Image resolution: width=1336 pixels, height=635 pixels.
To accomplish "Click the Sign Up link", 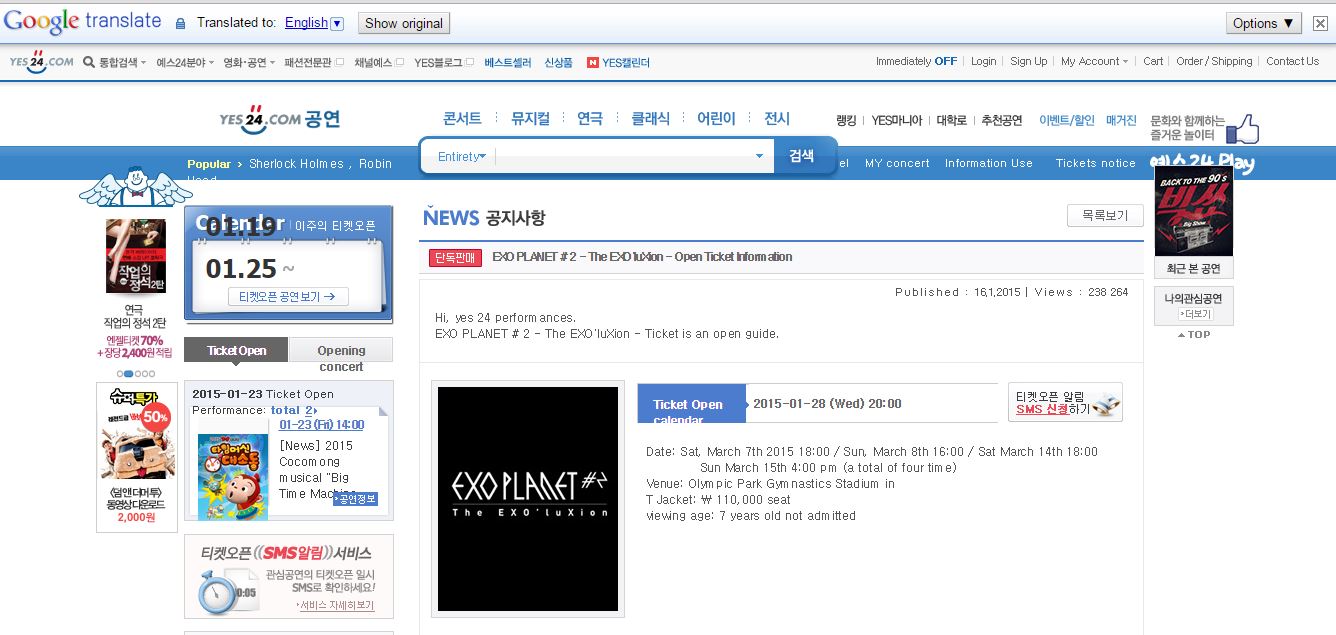I will coord(1028,61).
